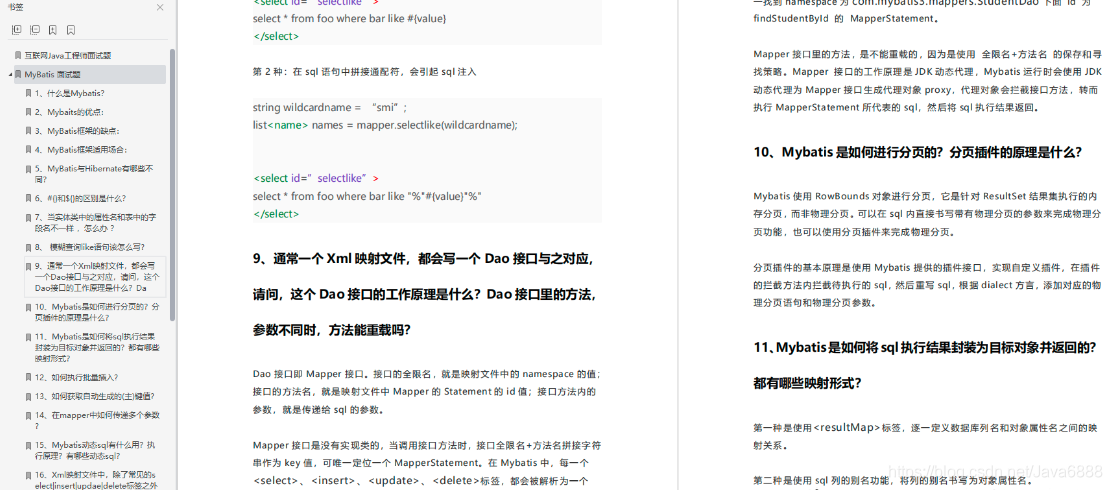The width and height of the screenshot is (1112, 490).
Task: Click the paragraph starting Mapper 接口里的方法，是不能重载的
Action: 927,81
